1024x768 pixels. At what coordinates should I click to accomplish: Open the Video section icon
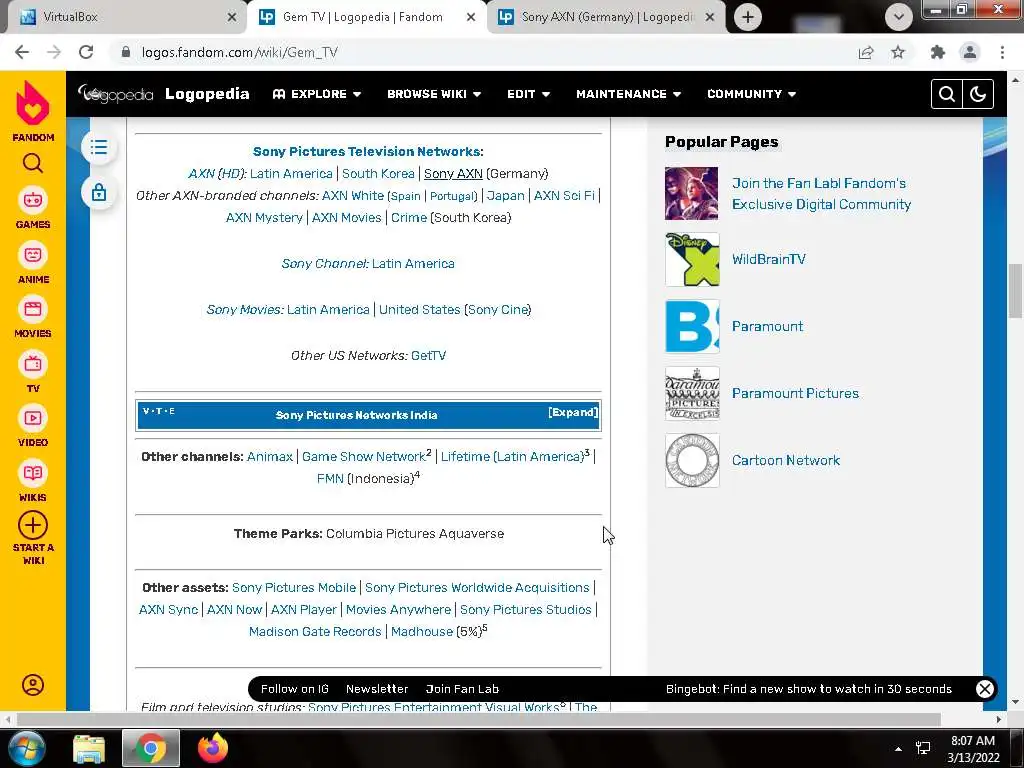click(33, 419)
